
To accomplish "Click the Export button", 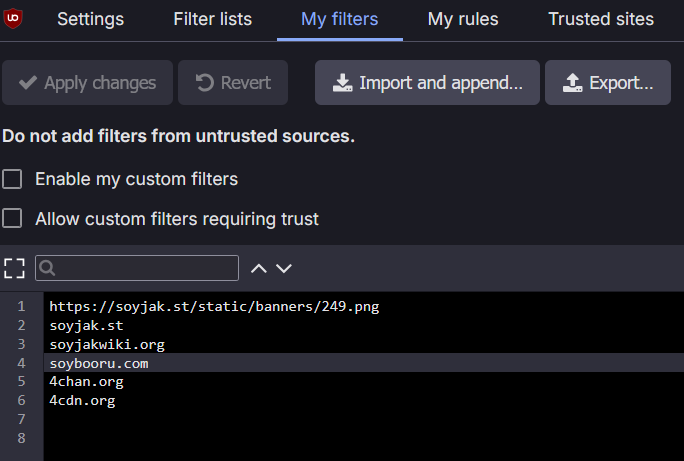I will click(608, 82).
